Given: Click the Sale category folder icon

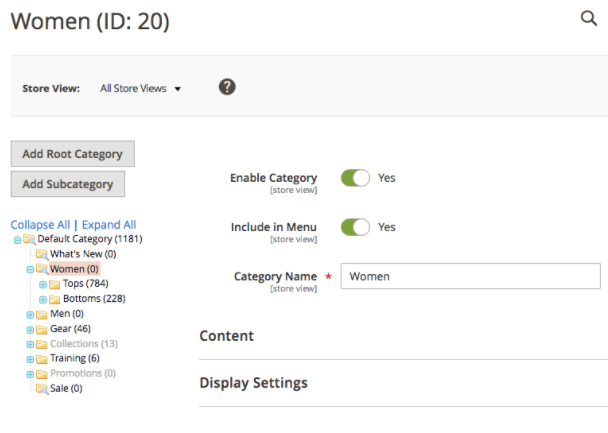Looking at the screenshot, I should click(x=41, y=388).
